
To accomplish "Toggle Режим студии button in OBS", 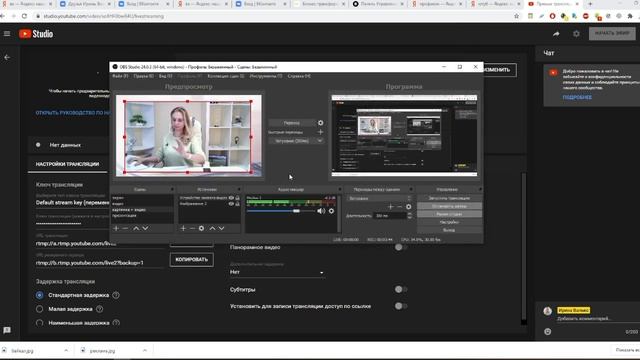I will point(449,214).
